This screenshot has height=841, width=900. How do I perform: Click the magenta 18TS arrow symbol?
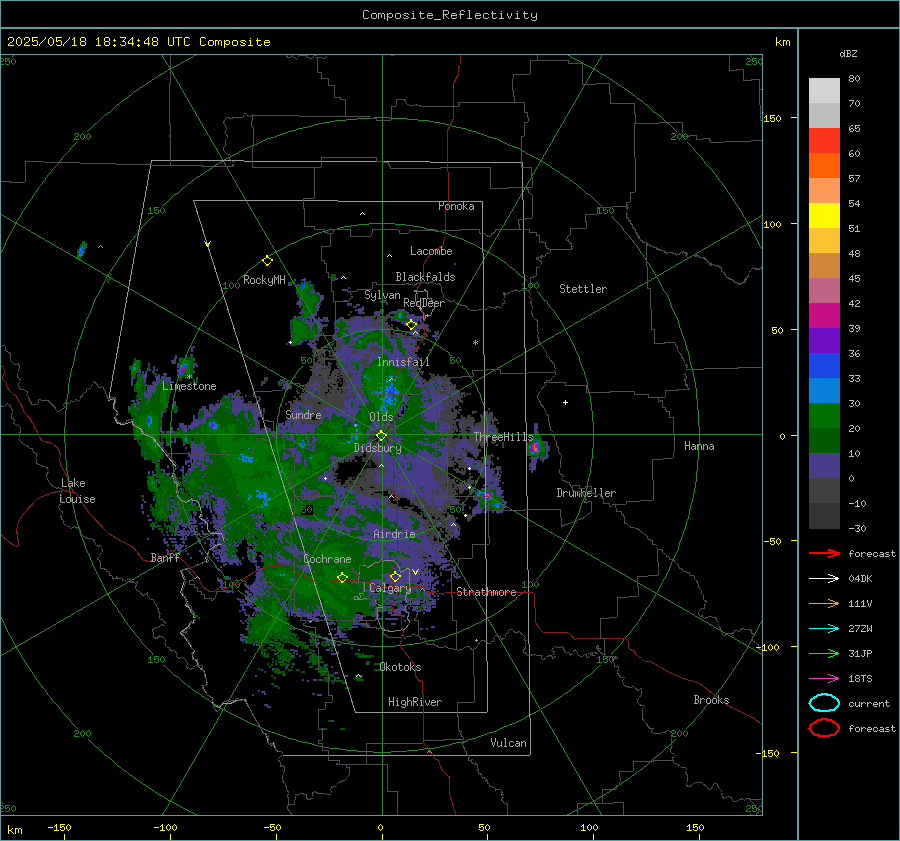(x=824, y=679)
